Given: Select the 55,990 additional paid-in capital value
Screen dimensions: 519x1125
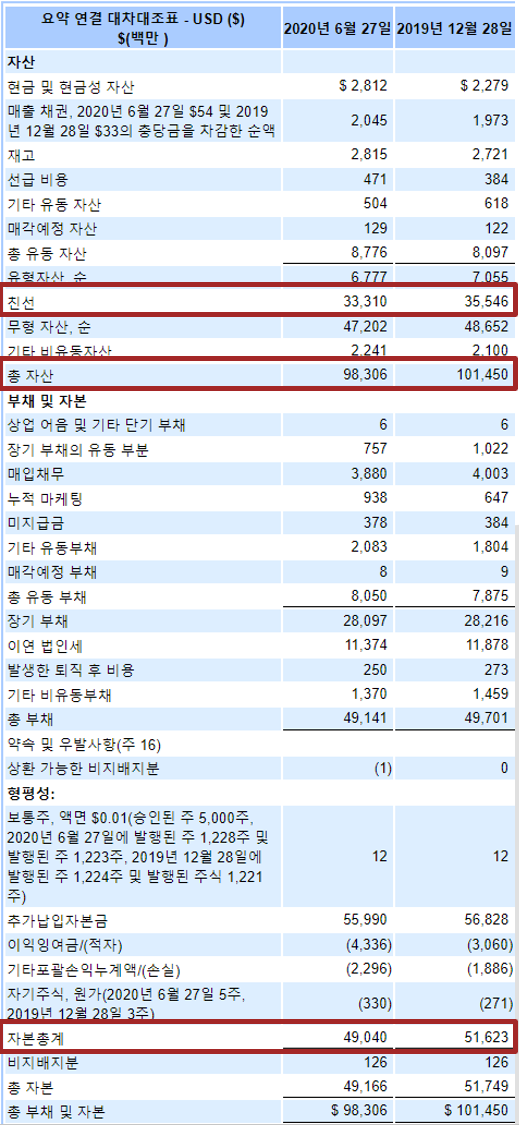Looking at the screenshot, I should (366, 918).
